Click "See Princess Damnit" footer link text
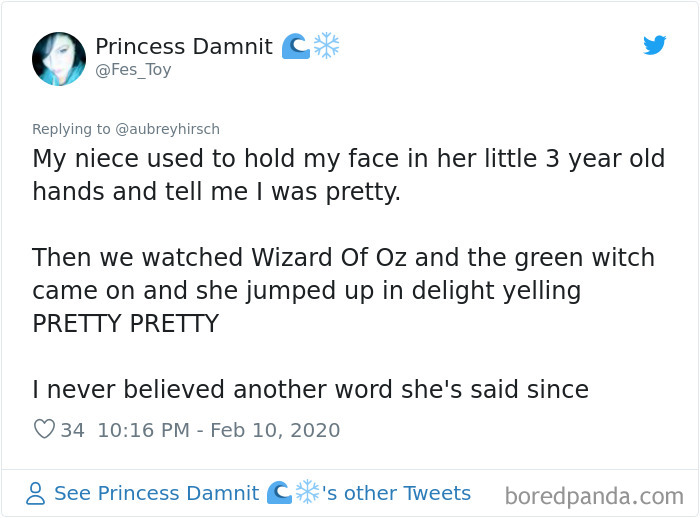This screenshot has width=700, height=518. 157,493
